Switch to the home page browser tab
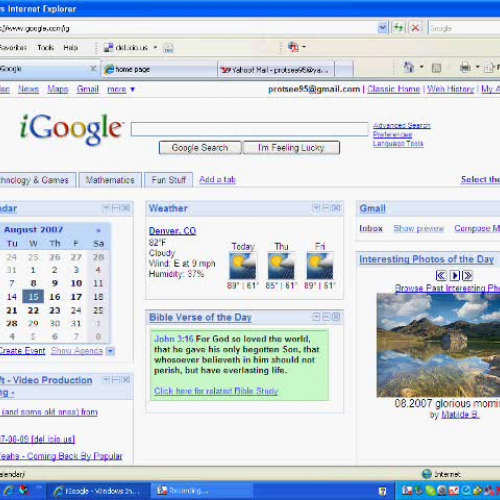This screenshot has width=500, height=500. pos(159,69)
